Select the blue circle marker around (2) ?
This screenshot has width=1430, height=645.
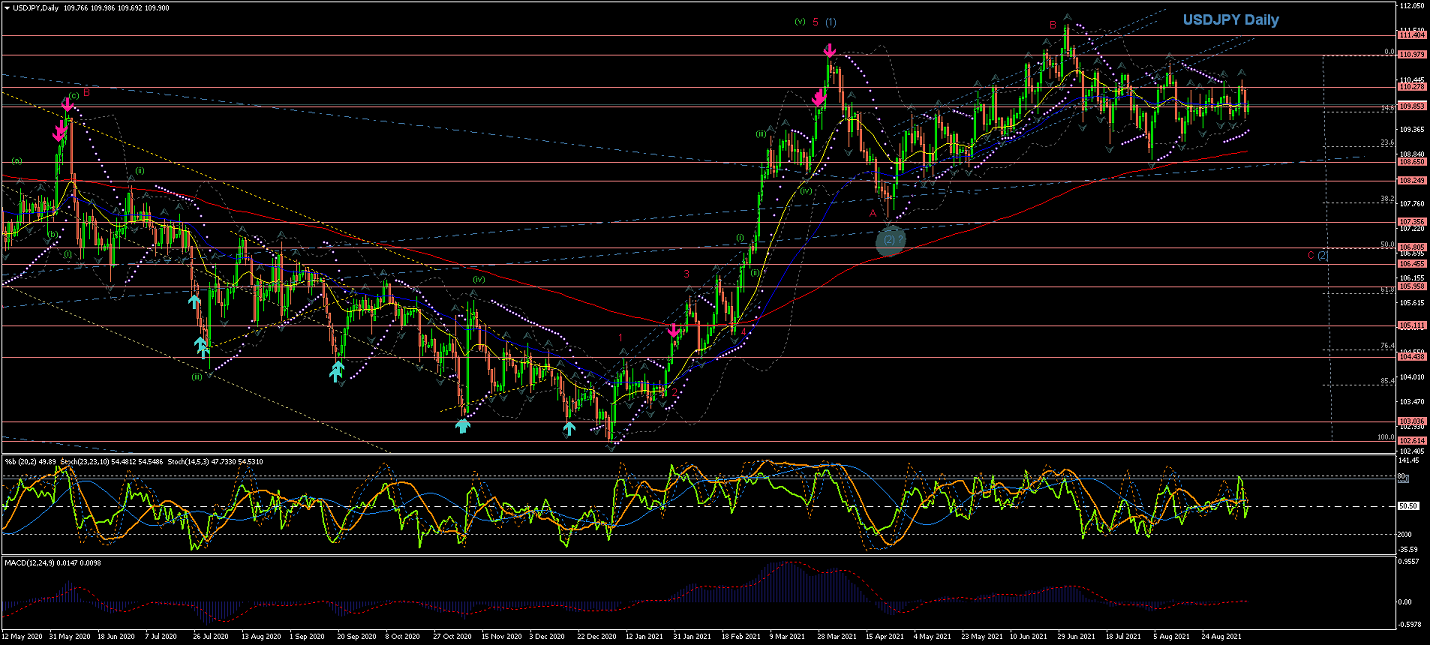pos(890,239)
